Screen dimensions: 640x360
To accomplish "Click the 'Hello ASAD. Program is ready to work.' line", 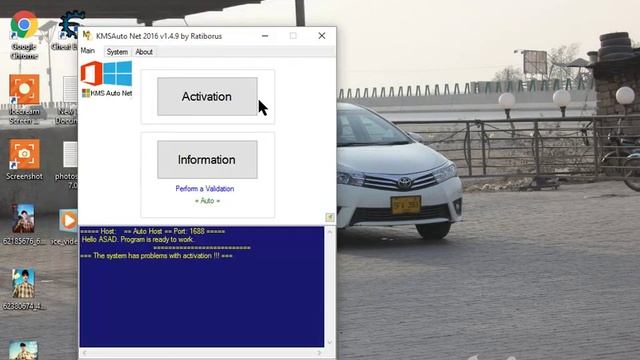I will click(x=138, y=240).
